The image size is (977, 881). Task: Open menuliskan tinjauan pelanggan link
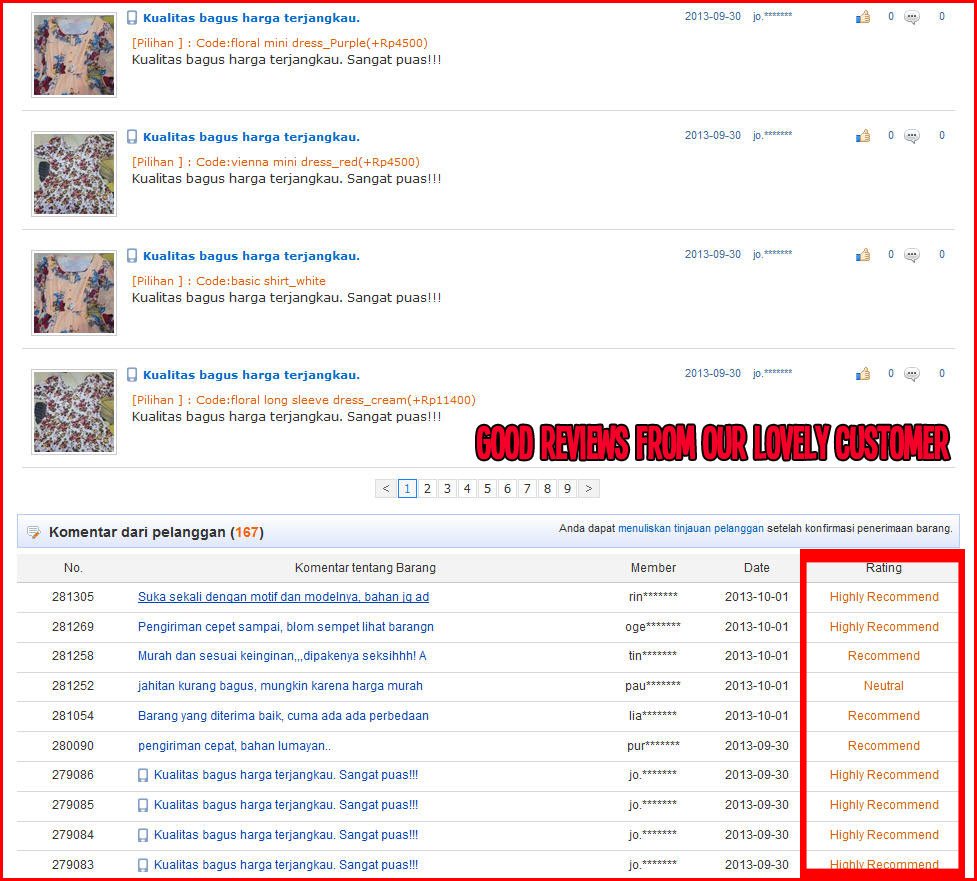pyautogui.click(x=690, y=528)
